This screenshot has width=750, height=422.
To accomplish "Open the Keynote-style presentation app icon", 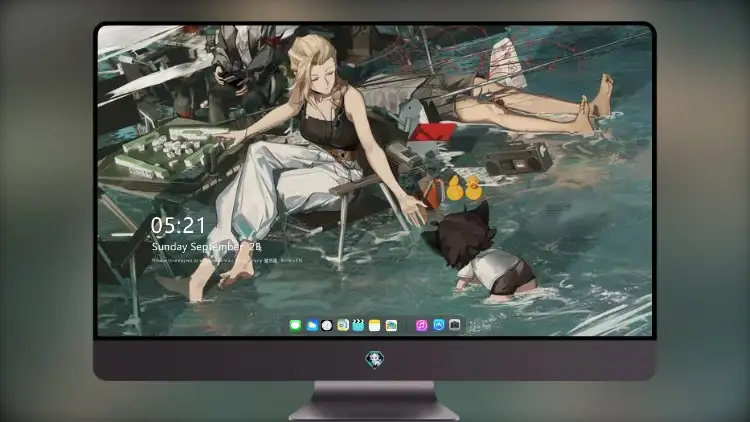I will click(342, 326).
